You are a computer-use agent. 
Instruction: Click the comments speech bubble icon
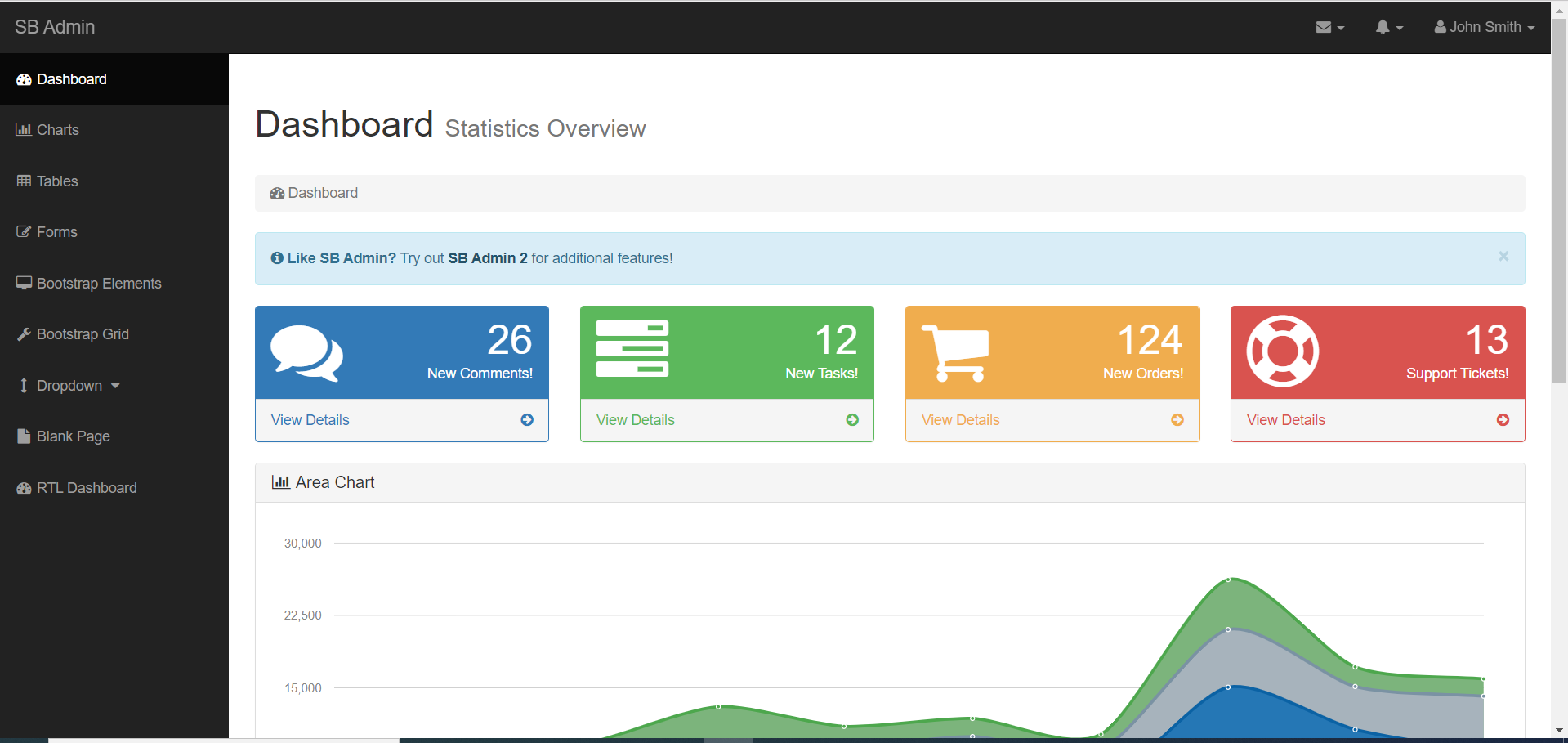coord(306,352)
